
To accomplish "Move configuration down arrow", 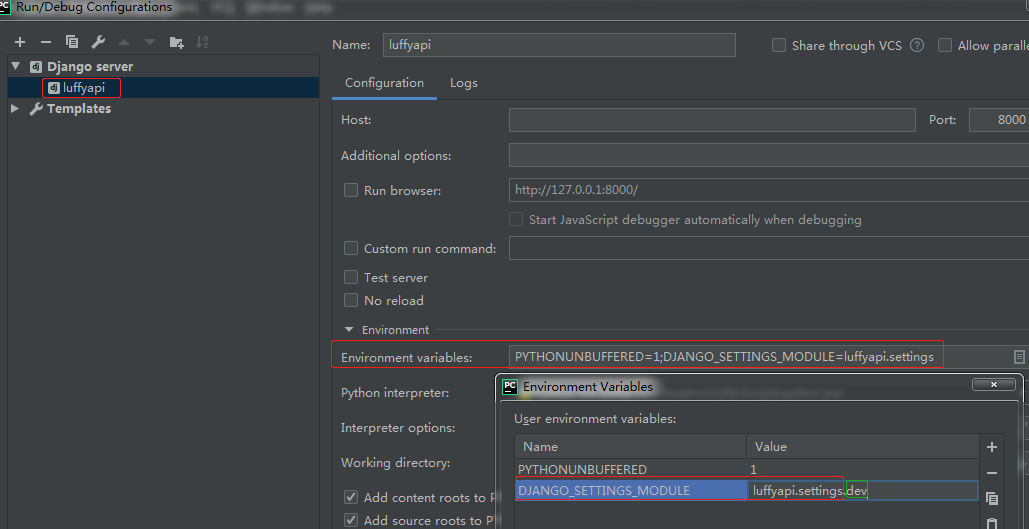I will tap(150, 42).
